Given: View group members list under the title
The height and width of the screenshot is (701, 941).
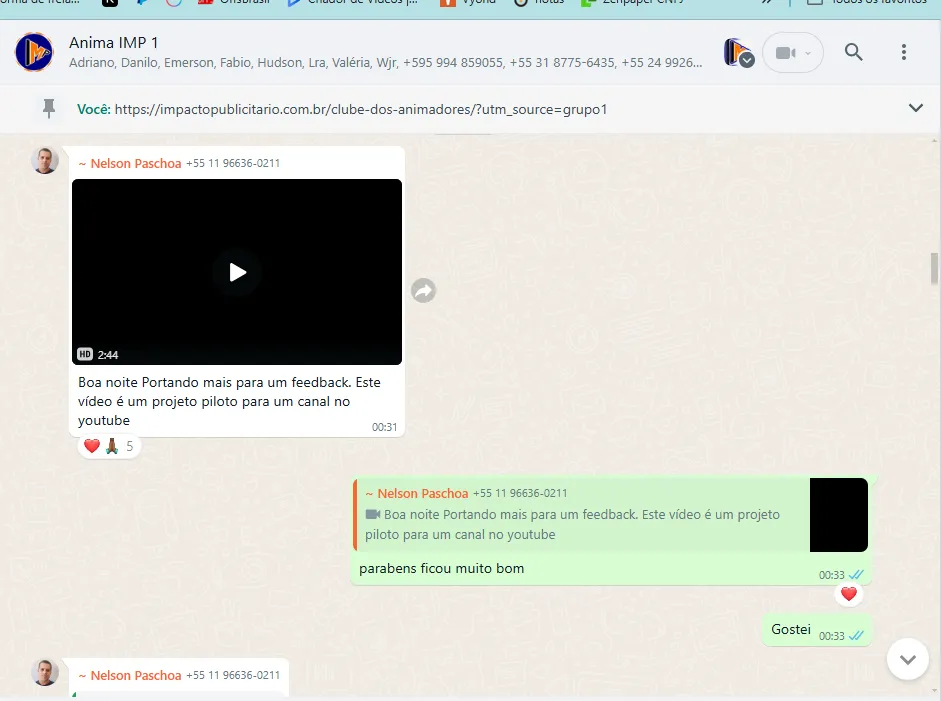Looking at the screenshot, I should tap(385, 62).
